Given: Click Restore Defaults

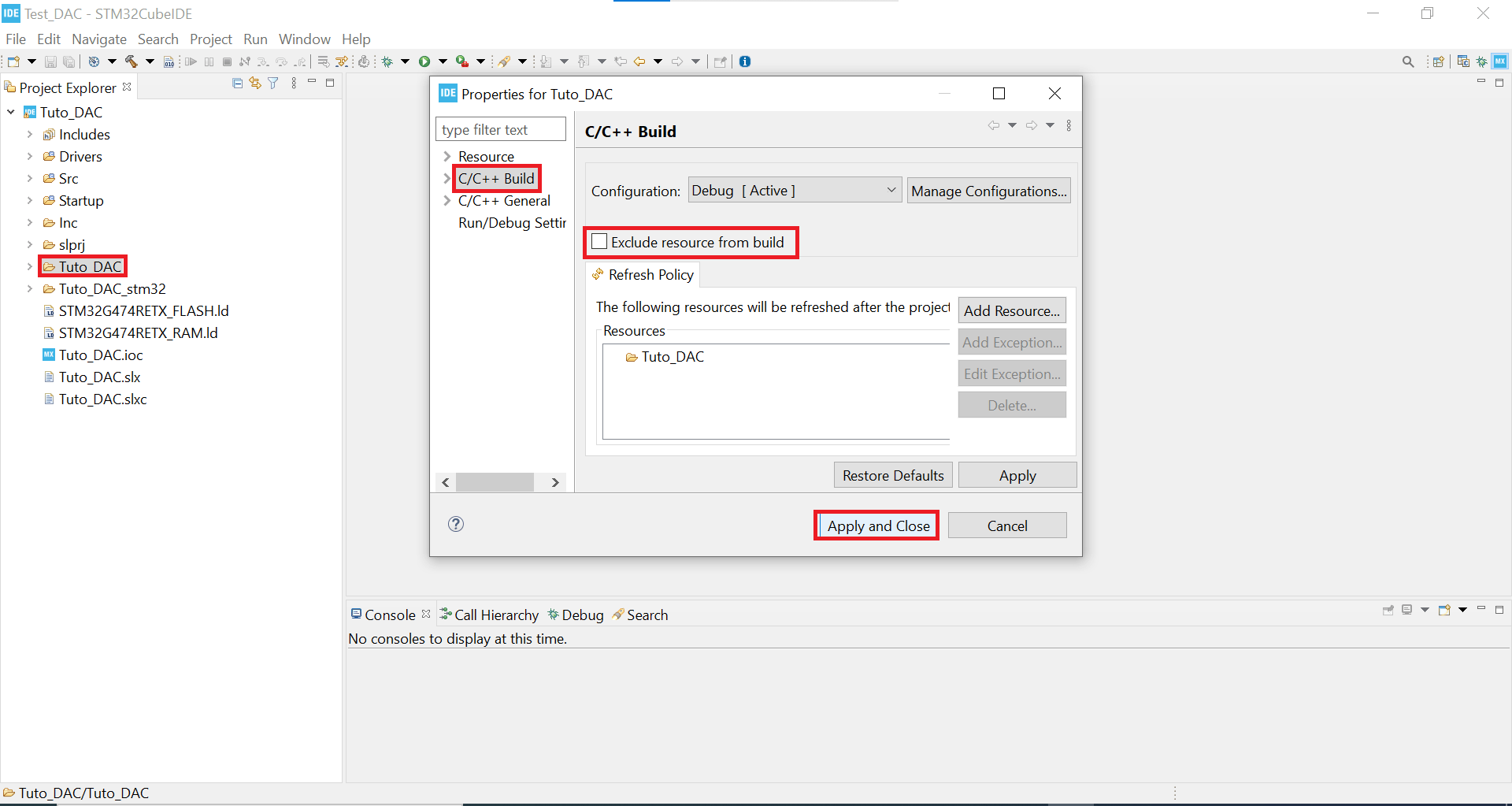Looking at the screenshot, I should pos(893,475).
